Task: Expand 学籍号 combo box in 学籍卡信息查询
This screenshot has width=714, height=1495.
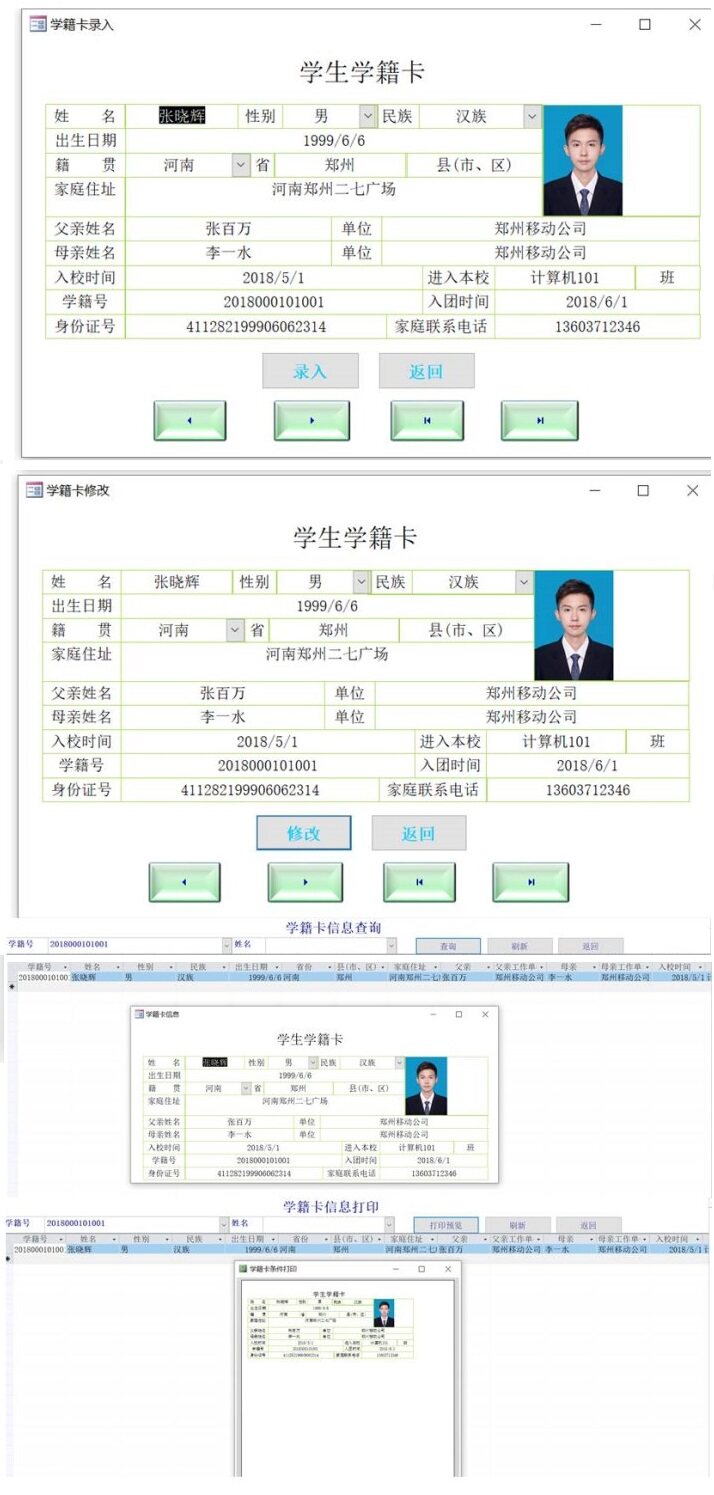Action: coord(225,945)
